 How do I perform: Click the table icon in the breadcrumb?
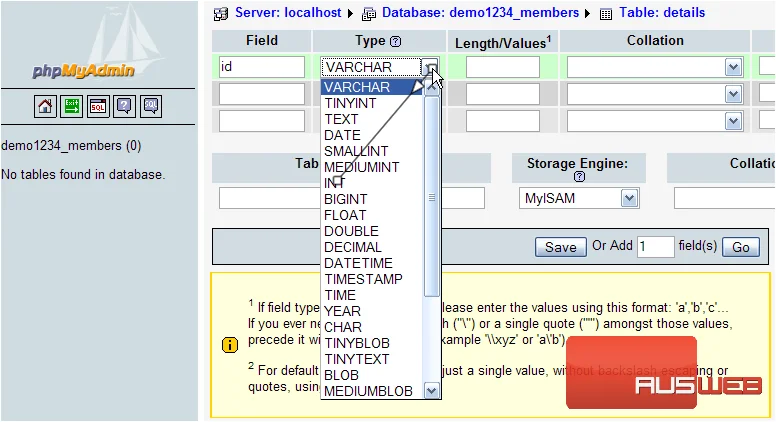pos(606,14)
